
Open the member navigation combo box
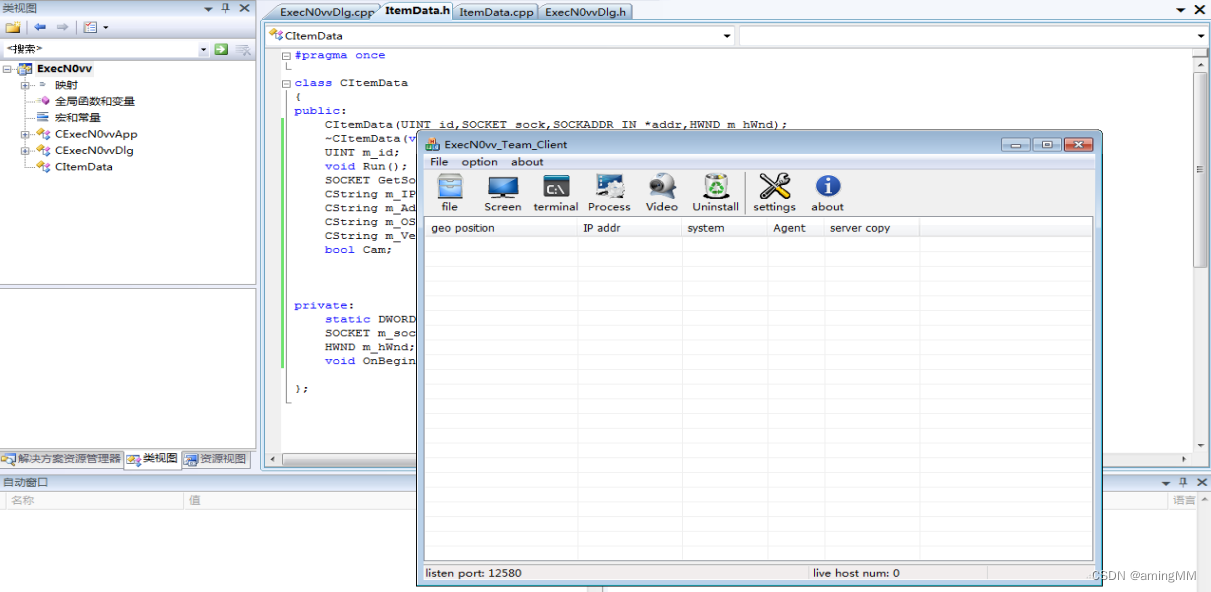(974, 36)
